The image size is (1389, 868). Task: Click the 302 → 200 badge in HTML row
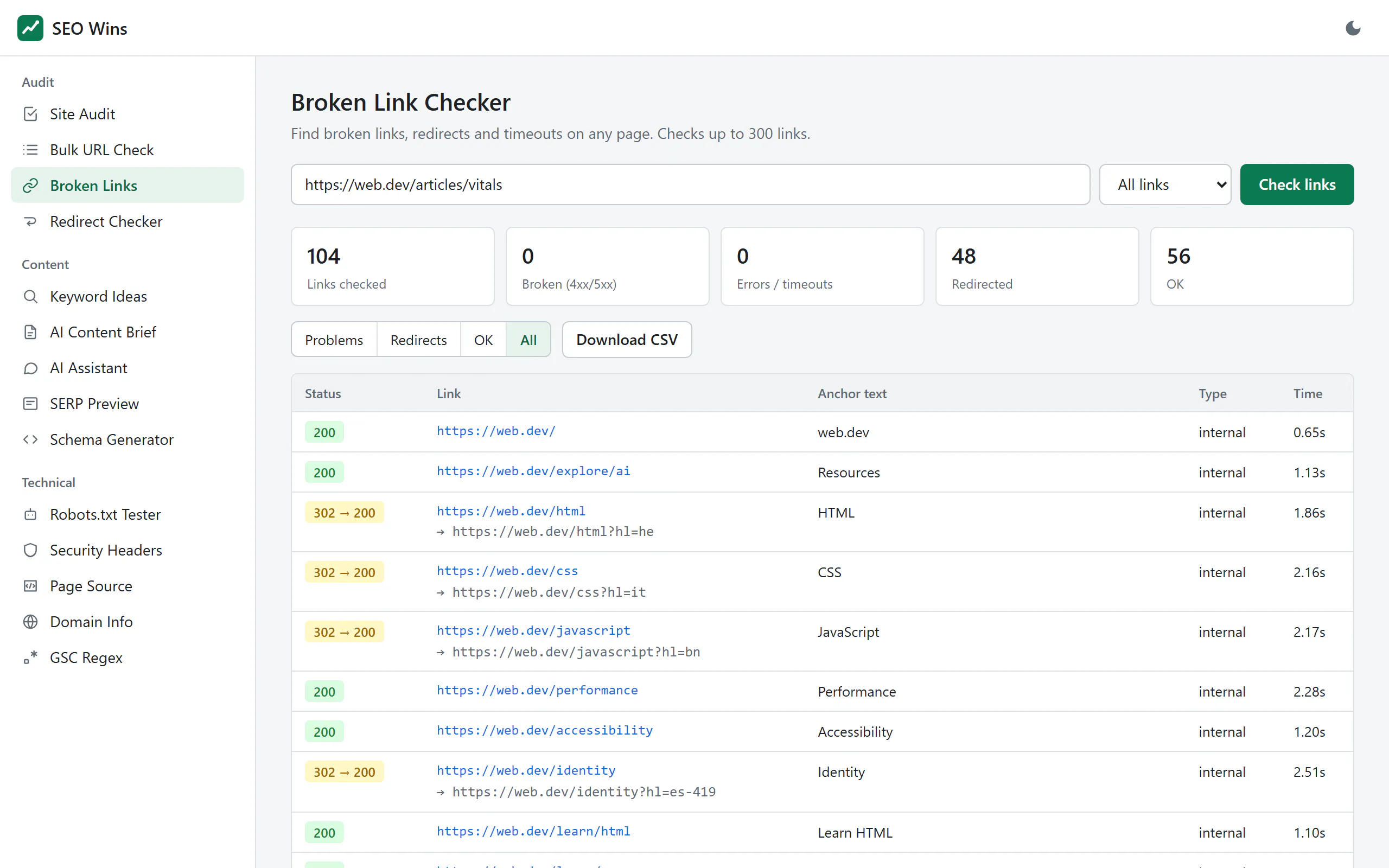(x=345, y=513)
